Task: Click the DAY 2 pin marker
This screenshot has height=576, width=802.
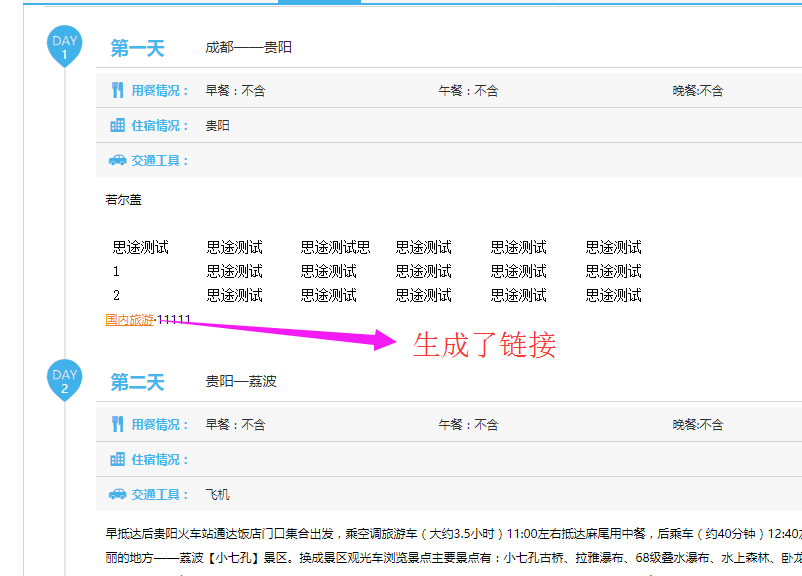Action: click(x=65, y=381)
